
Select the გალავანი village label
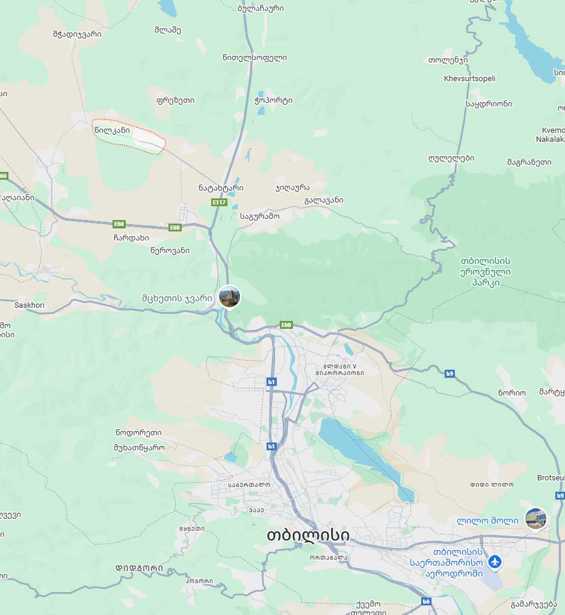[x=324, y=200]
